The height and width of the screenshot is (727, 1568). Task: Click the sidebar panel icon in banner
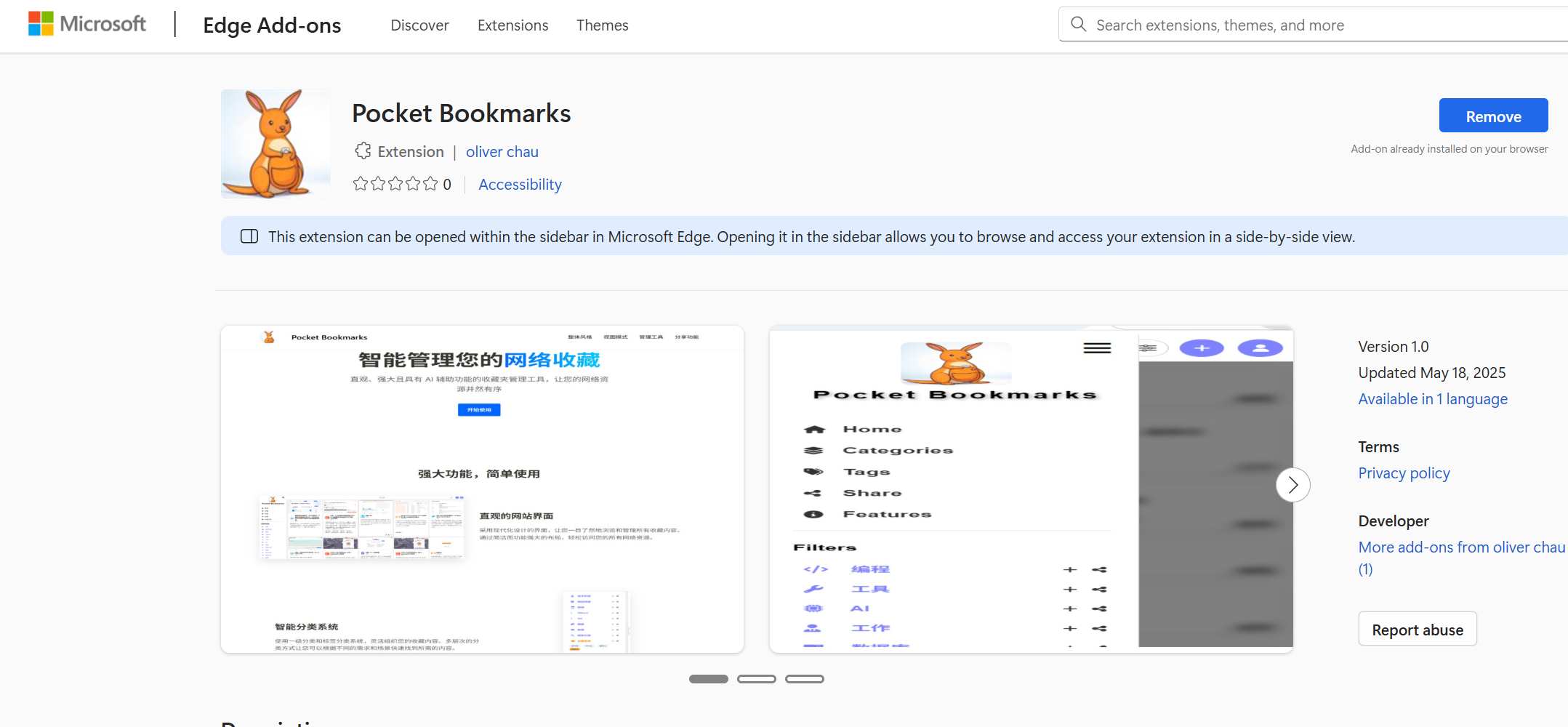(x=249, y=236)
